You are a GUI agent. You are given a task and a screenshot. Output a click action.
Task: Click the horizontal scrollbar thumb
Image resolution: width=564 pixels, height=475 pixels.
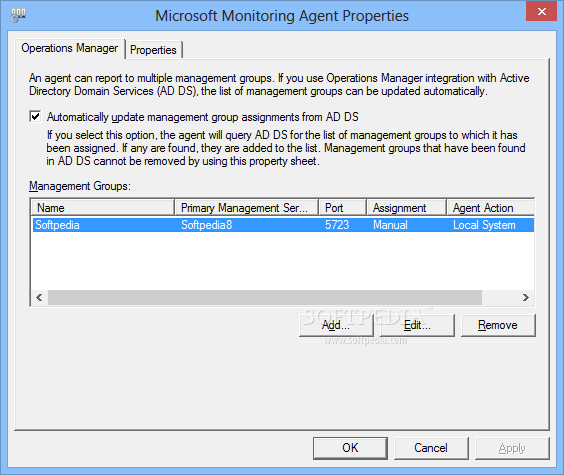(x=265, y=297)
